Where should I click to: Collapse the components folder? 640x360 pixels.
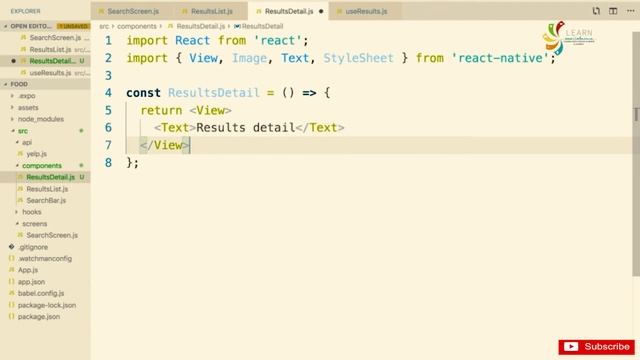point(42,166)
